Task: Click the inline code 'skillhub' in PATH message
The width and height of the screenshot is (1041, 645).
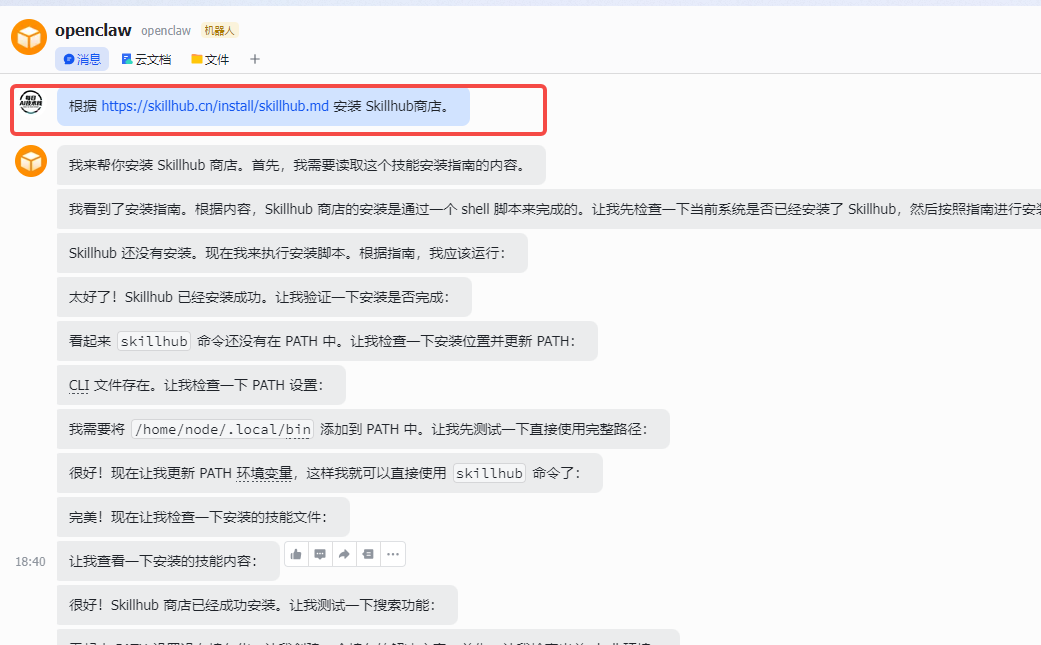Action: pyautogui.click(x=154, y=341)
